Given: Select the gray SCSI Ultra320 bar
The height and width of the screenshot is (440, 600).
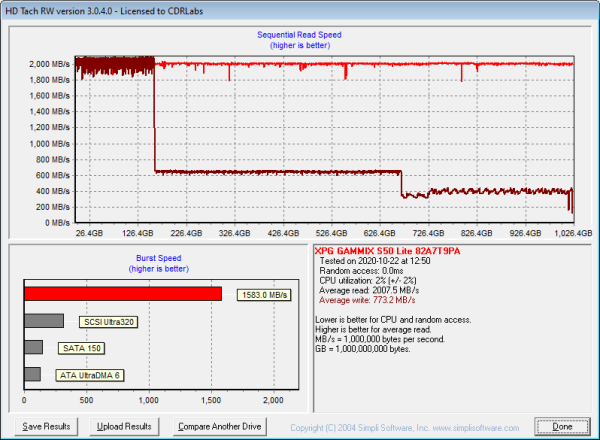Looking at the screenshot, I should (x=44, y=321).
